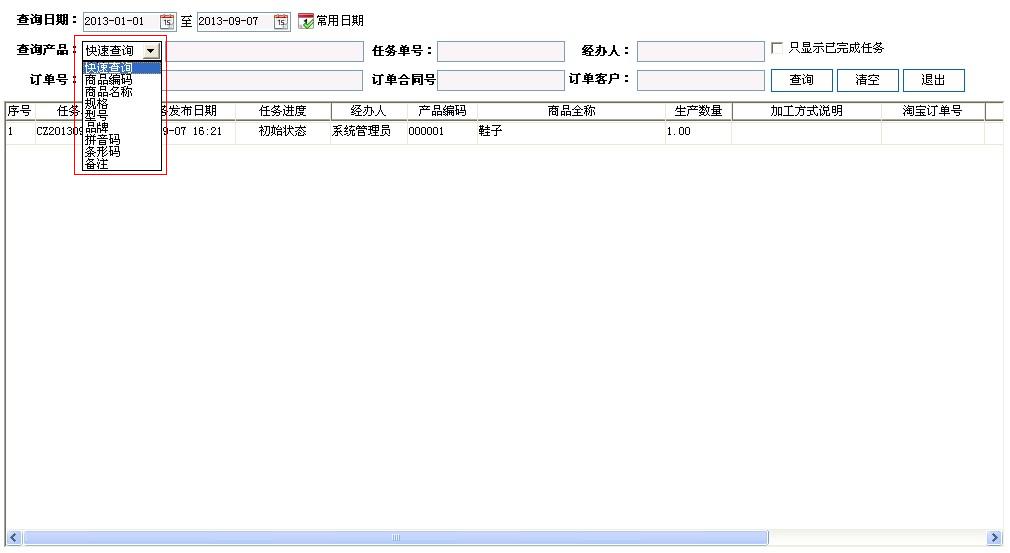Click the horizontal scrollbar thumb

[x=395, y=538]
